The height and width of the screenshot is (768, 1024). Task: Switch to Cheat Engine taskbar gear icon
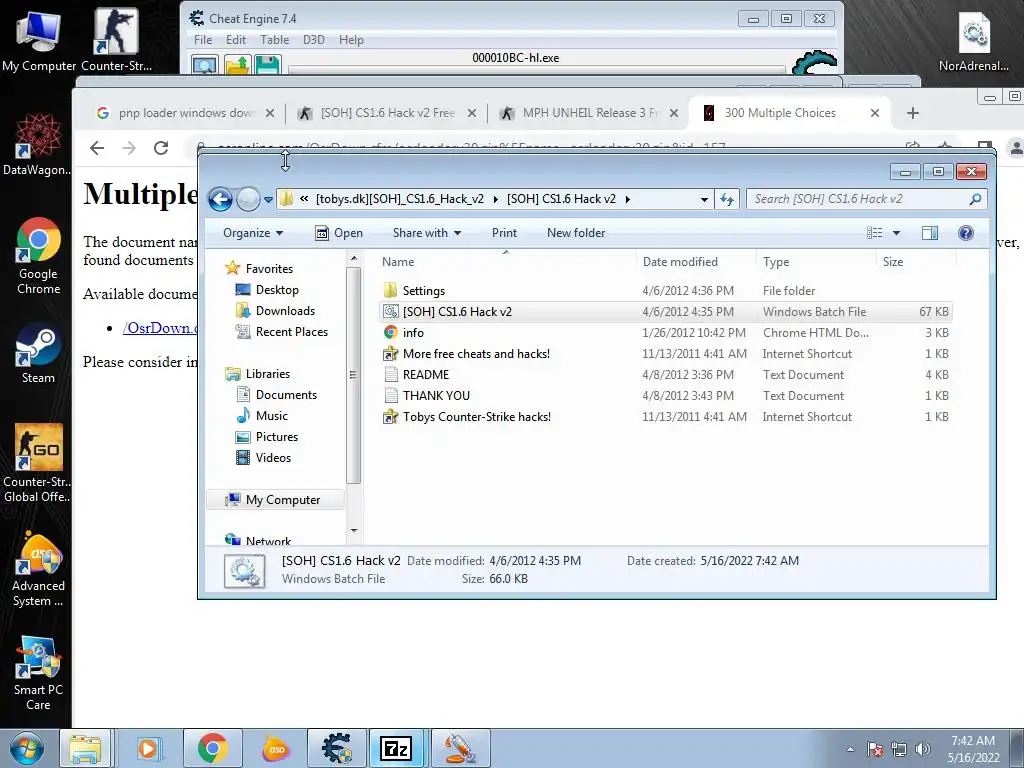[336, 749]
